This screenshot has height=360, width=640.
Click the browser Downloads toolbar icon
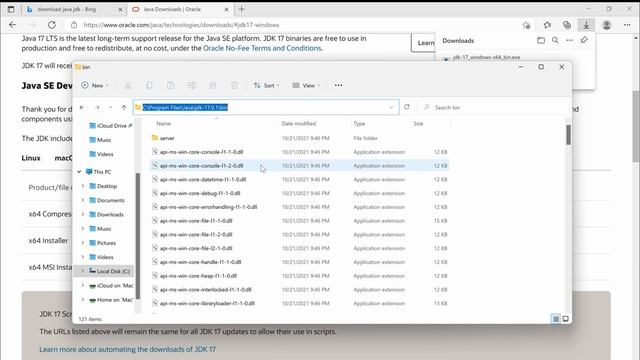[586, 25]
